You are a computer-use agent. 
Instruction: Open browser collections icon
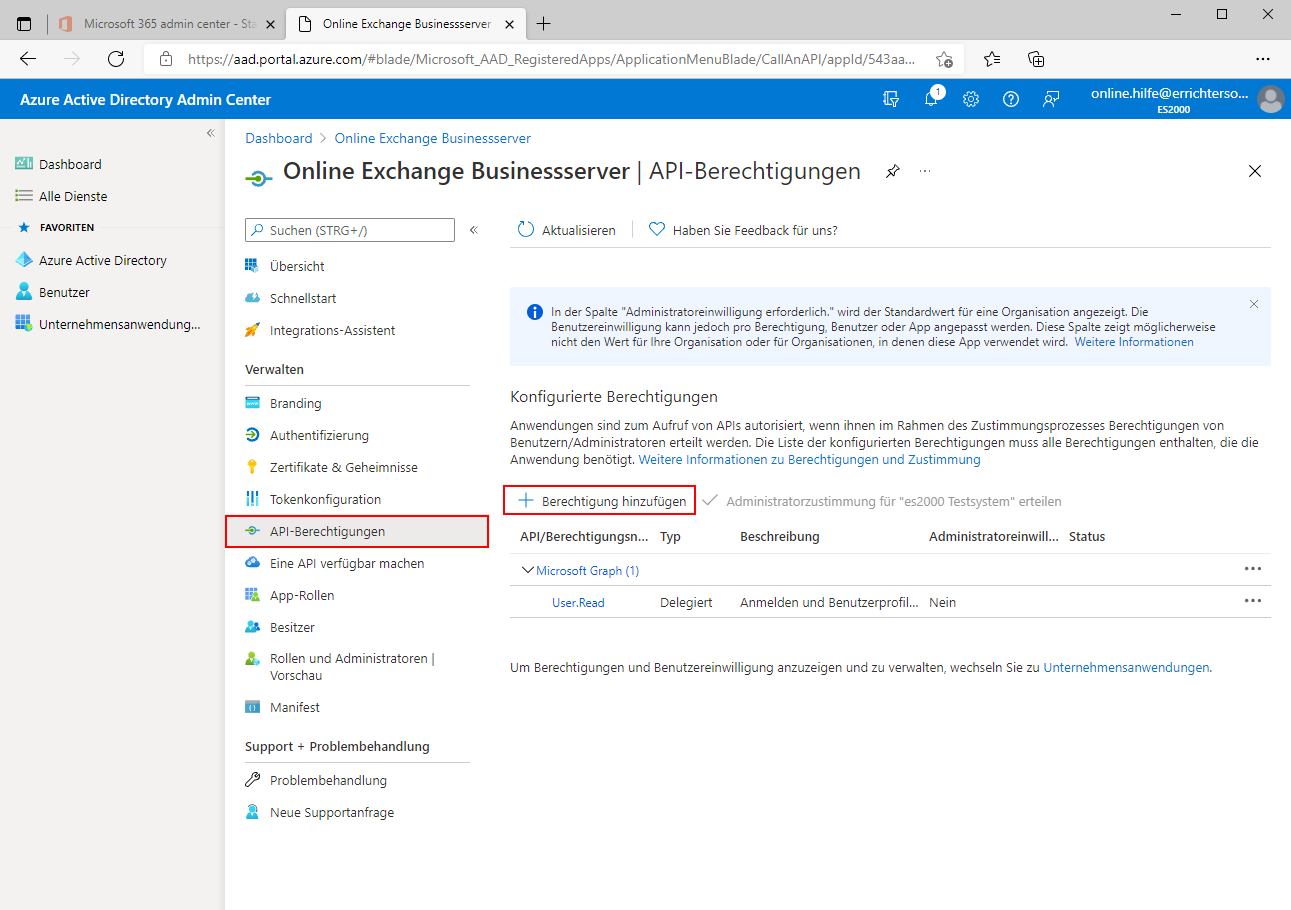click(1037, 59)
